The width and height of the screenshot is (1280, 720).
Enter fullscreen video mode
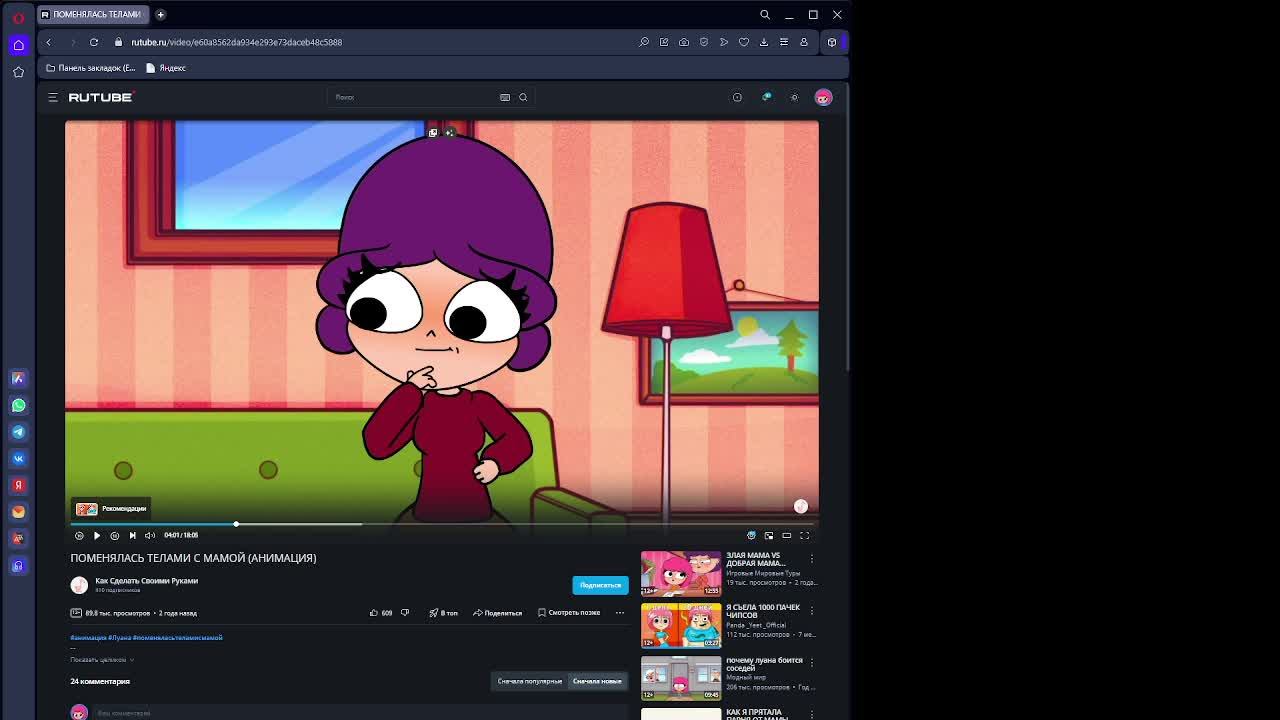point(805,535)
